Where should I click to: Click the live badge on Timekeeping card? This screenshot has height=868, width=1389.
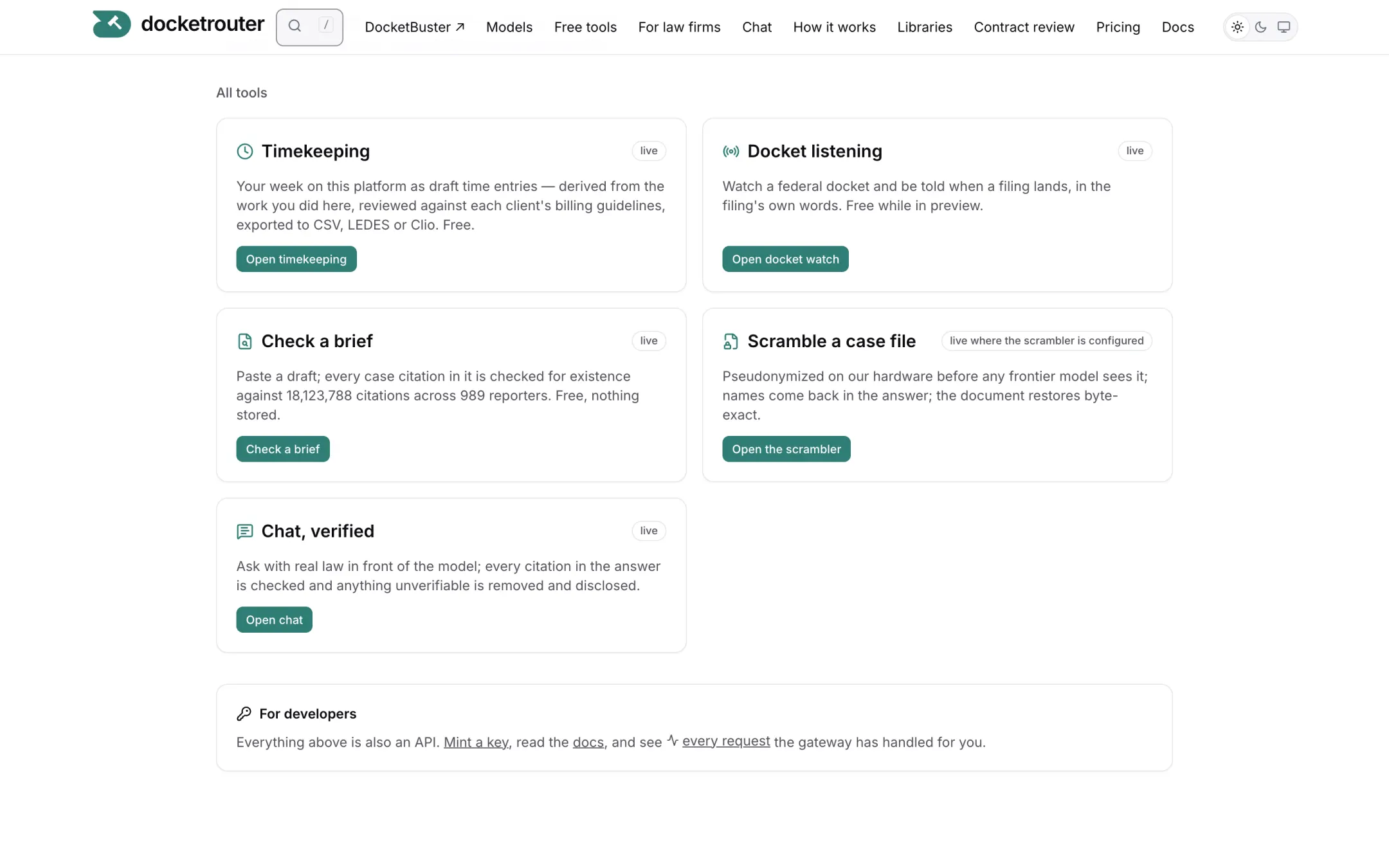649,150
